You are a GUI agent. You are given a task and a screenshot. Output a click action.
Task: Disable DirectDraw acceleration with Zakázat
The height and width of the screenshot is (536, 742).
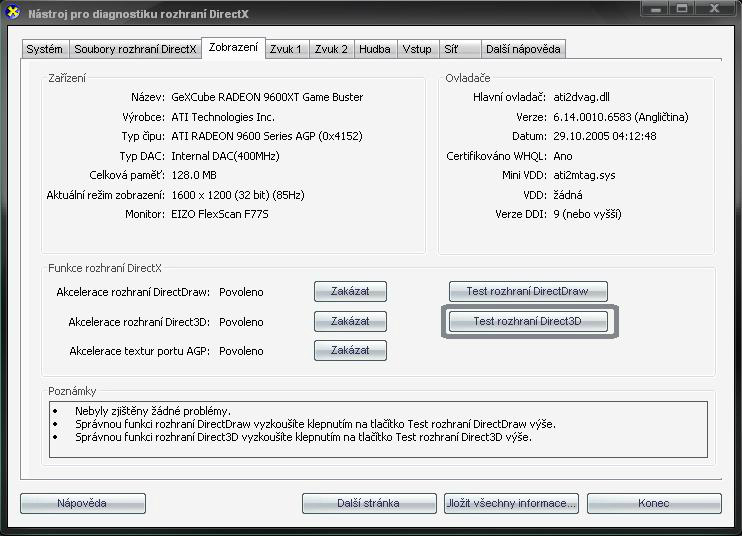point(350,292)
